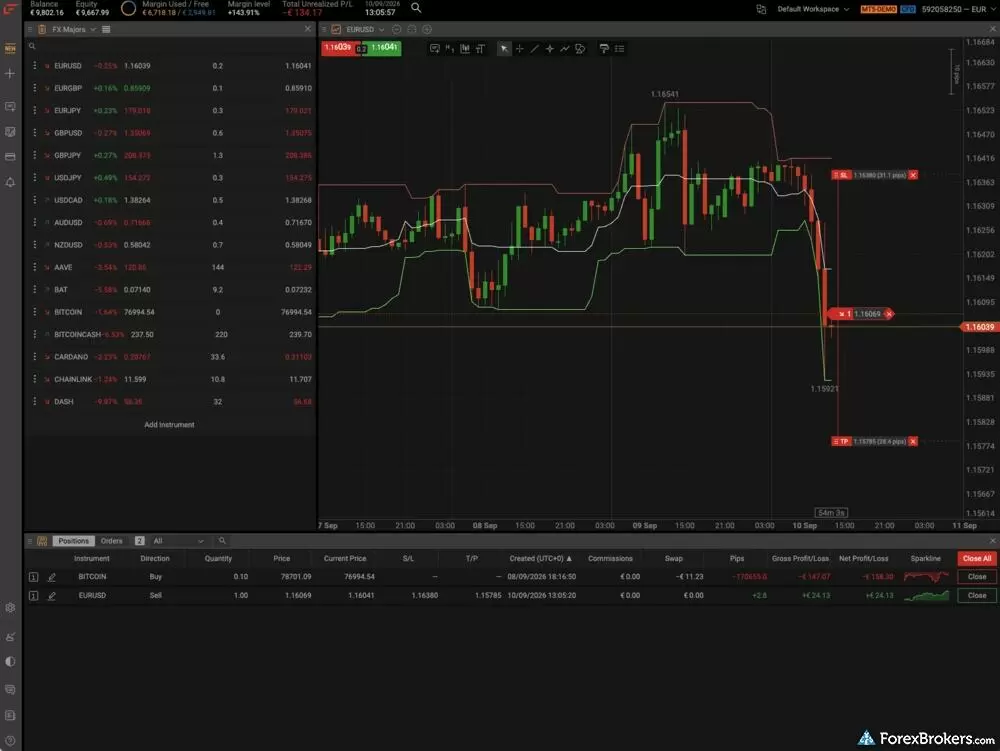Click the add comment tool in chart toolbar

tap(434, 48)
